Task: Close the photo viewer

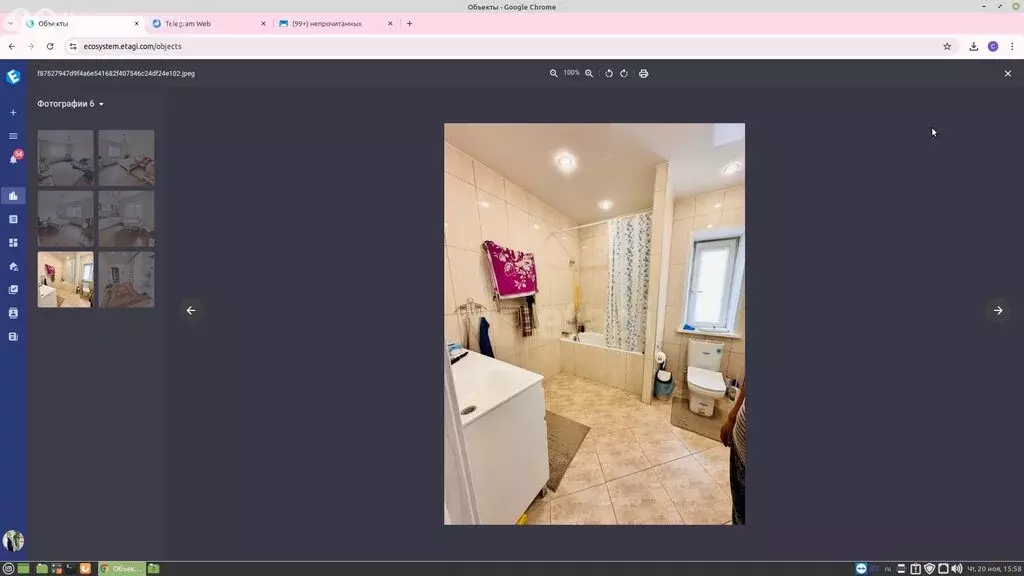Action: [1007, 73]
